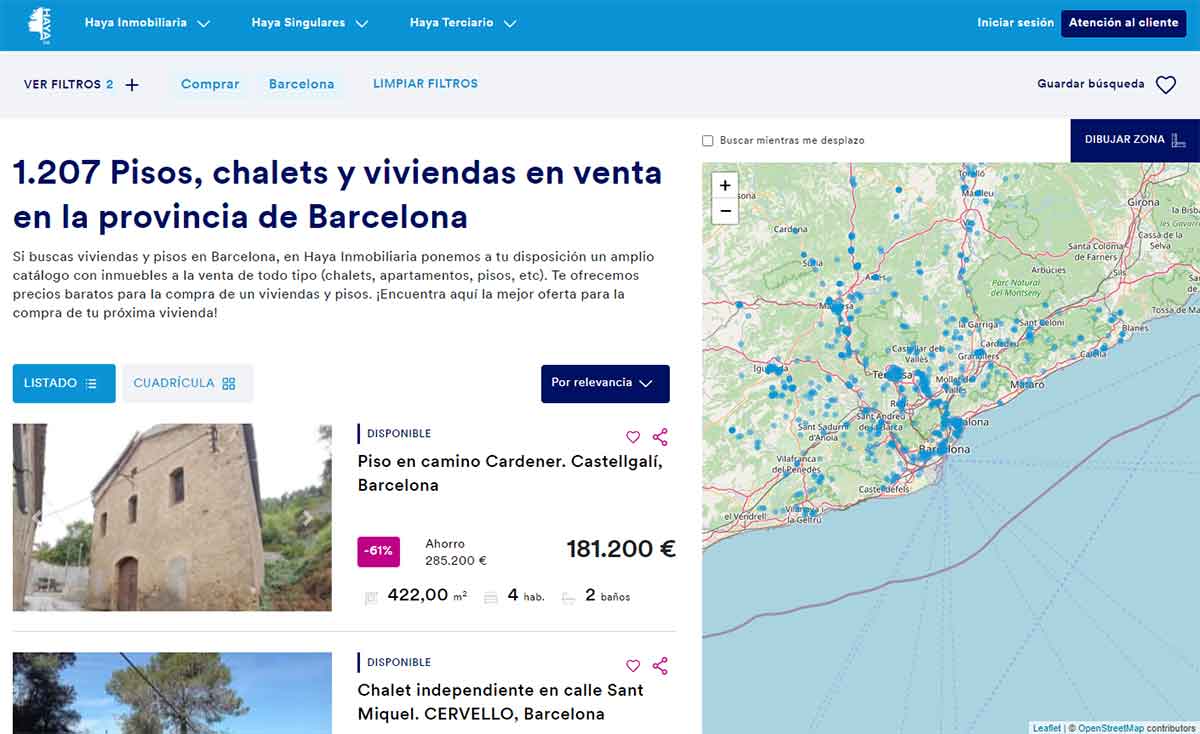Image resolution: width=1200 pixels, height=734 pixels.
Task: Open the Haya Terciario menu
Action: tap(462, 23)
